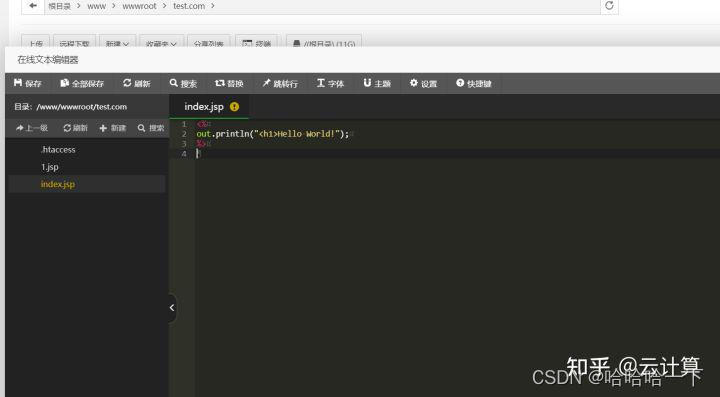
Task: Create new item with sidebar 新建
Action: tap(112, 128)
